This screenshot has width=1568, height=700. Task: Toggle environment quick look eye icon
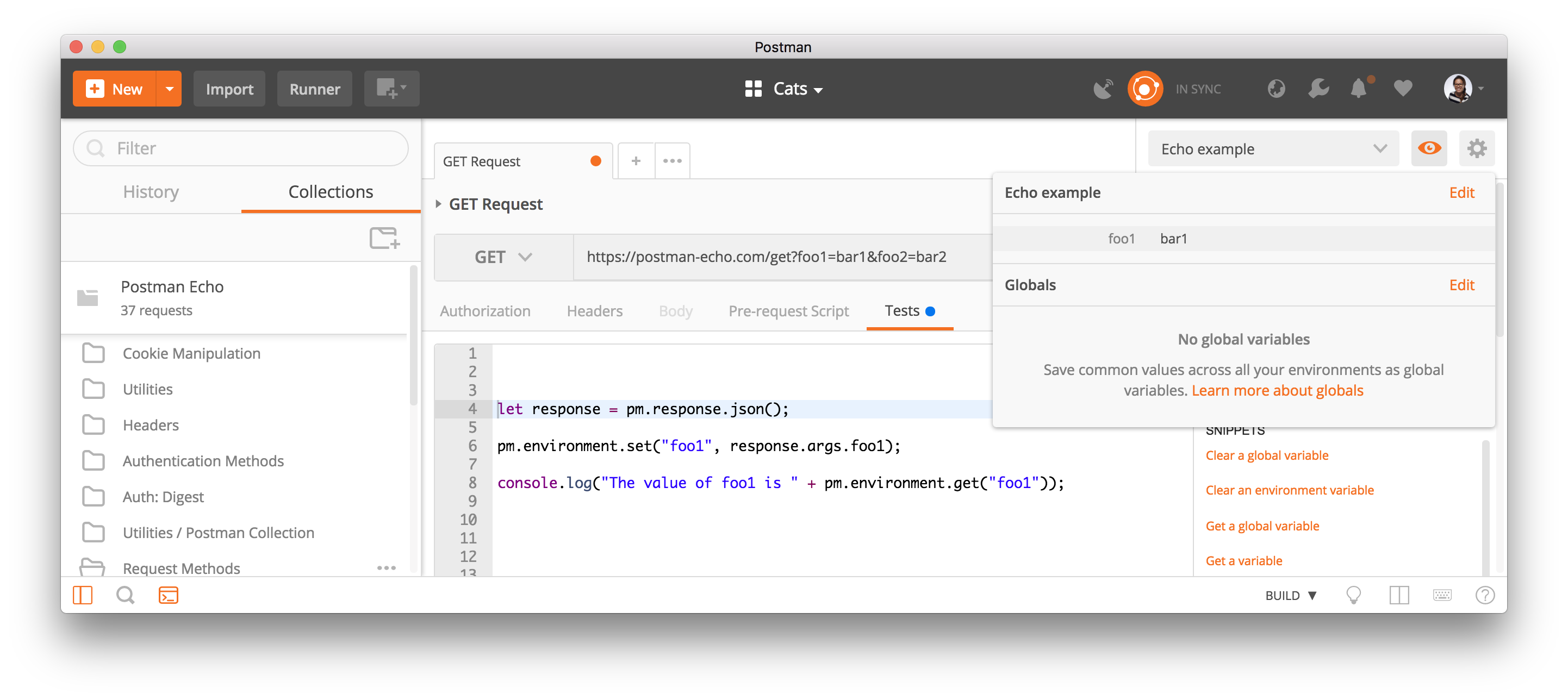[1429, 148]
